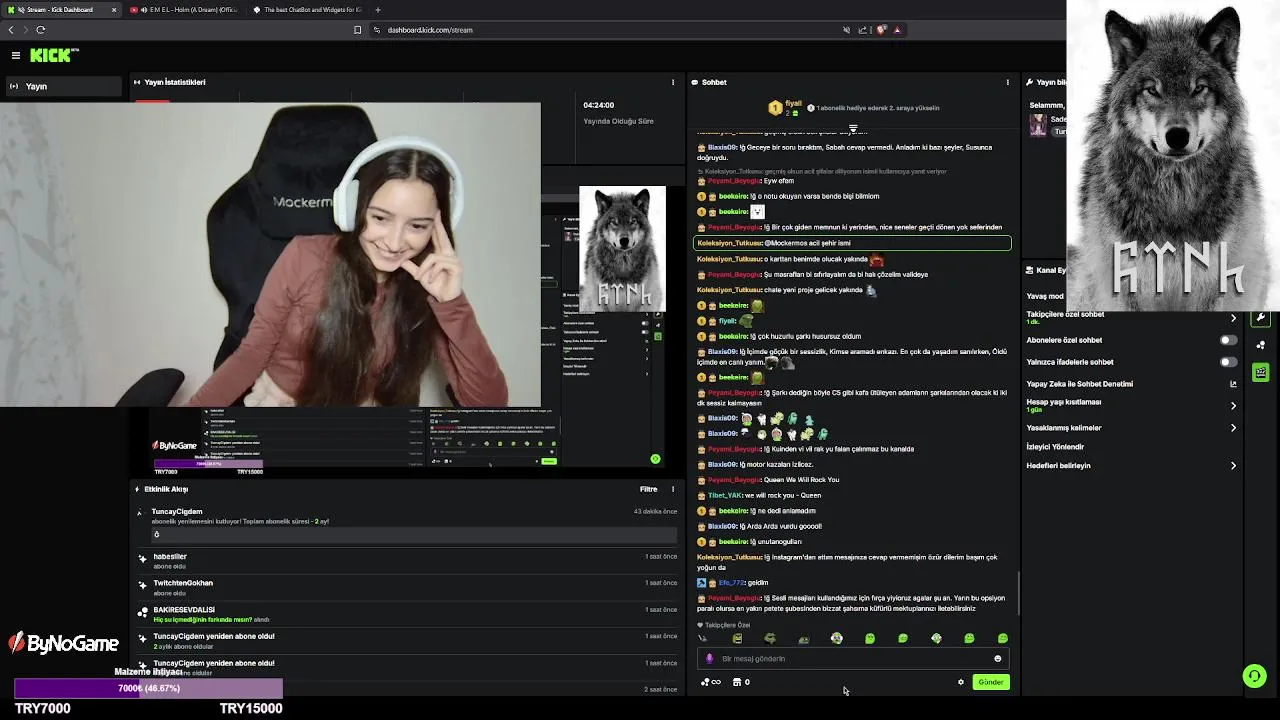Image resolution: width=1280 pixels, height=720 pixels.
Task: Insert the last green emote in the row
Action: (1003, 638)
